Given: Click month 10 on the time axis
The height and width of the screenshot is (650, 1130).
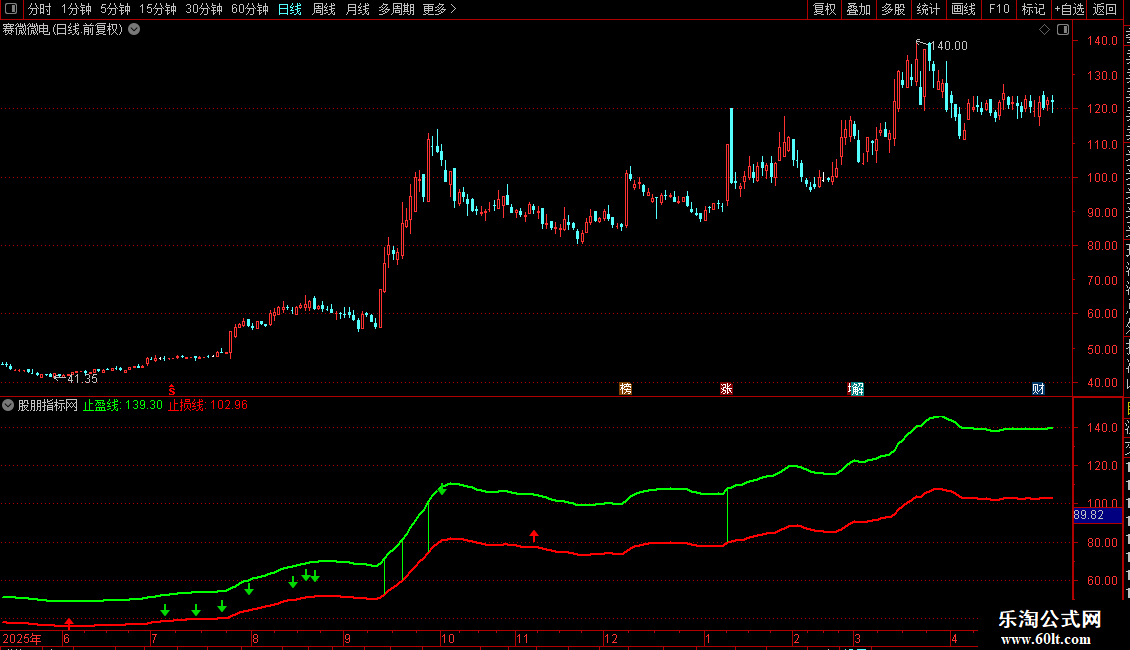Looking at the screenshot, I should coord(448,638).
